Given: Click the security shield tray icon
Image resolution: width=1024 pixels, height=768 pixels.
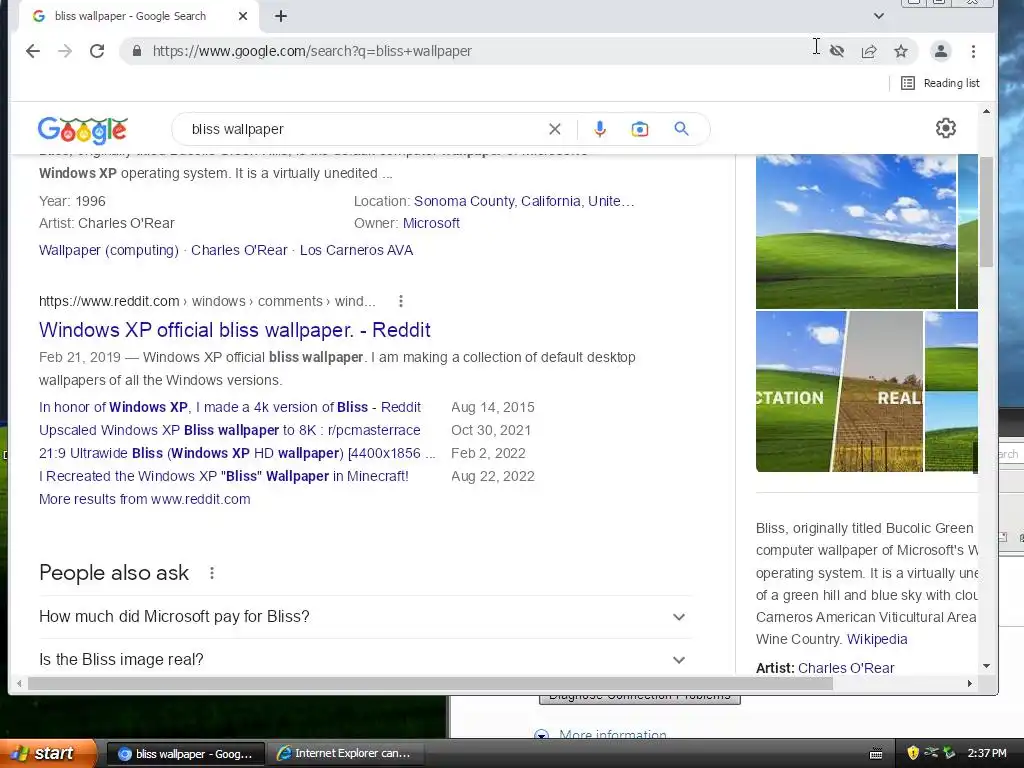Looking at the screenshot, I should click(x=913, y=753).
